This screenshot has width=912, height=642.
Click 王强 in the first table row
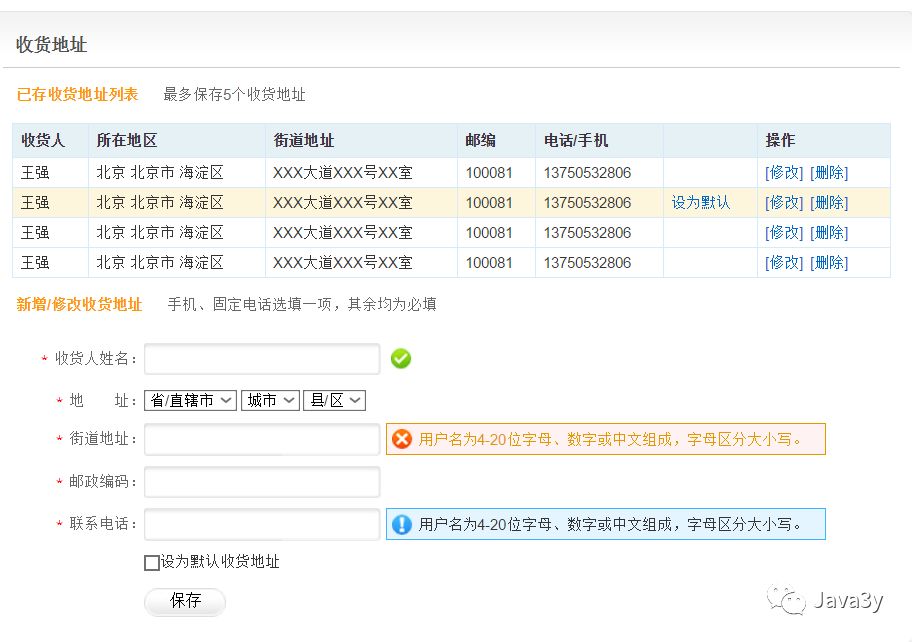pyautogui.click(x=35, y=173)
